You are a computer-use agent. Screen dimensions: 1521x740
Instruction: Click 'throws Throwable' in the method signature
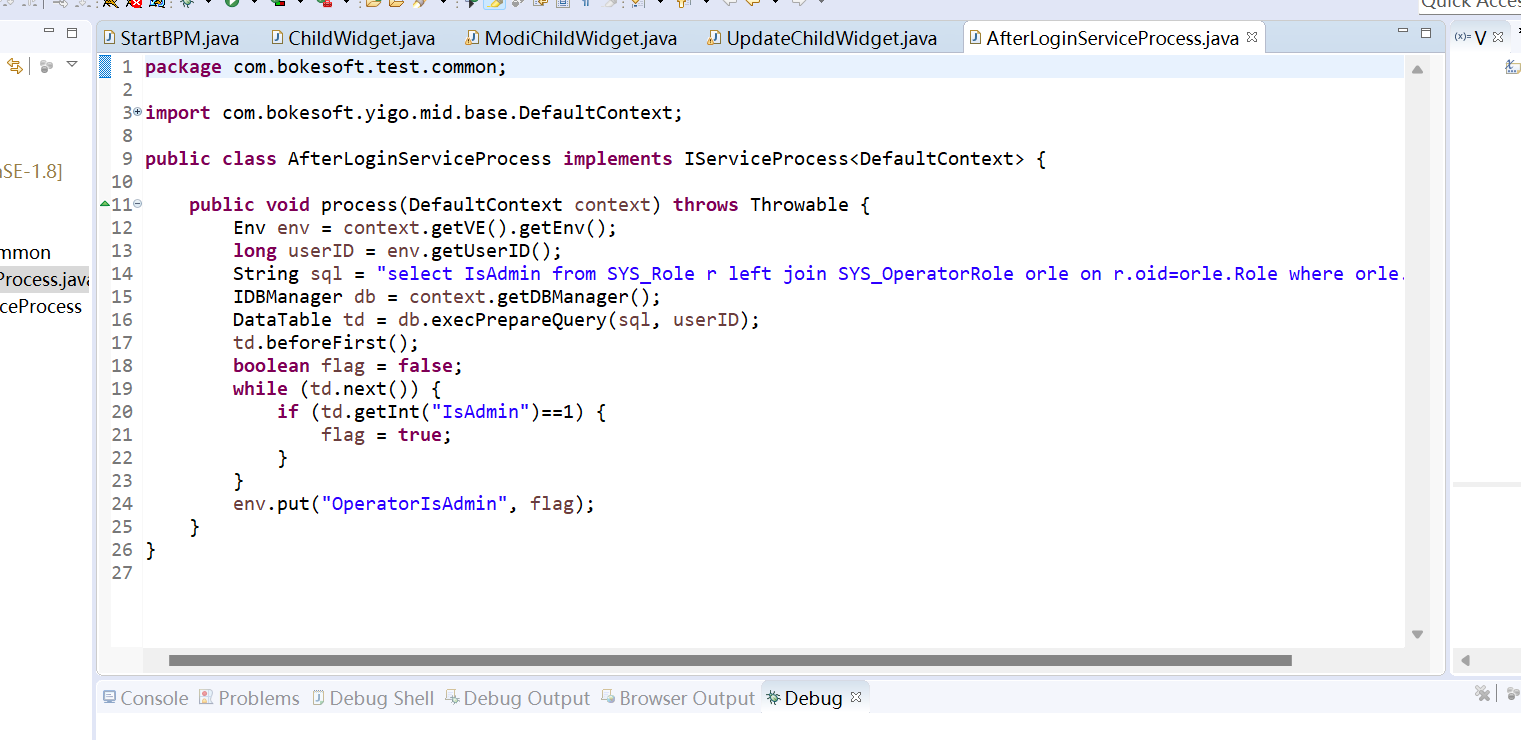(761, 204)
